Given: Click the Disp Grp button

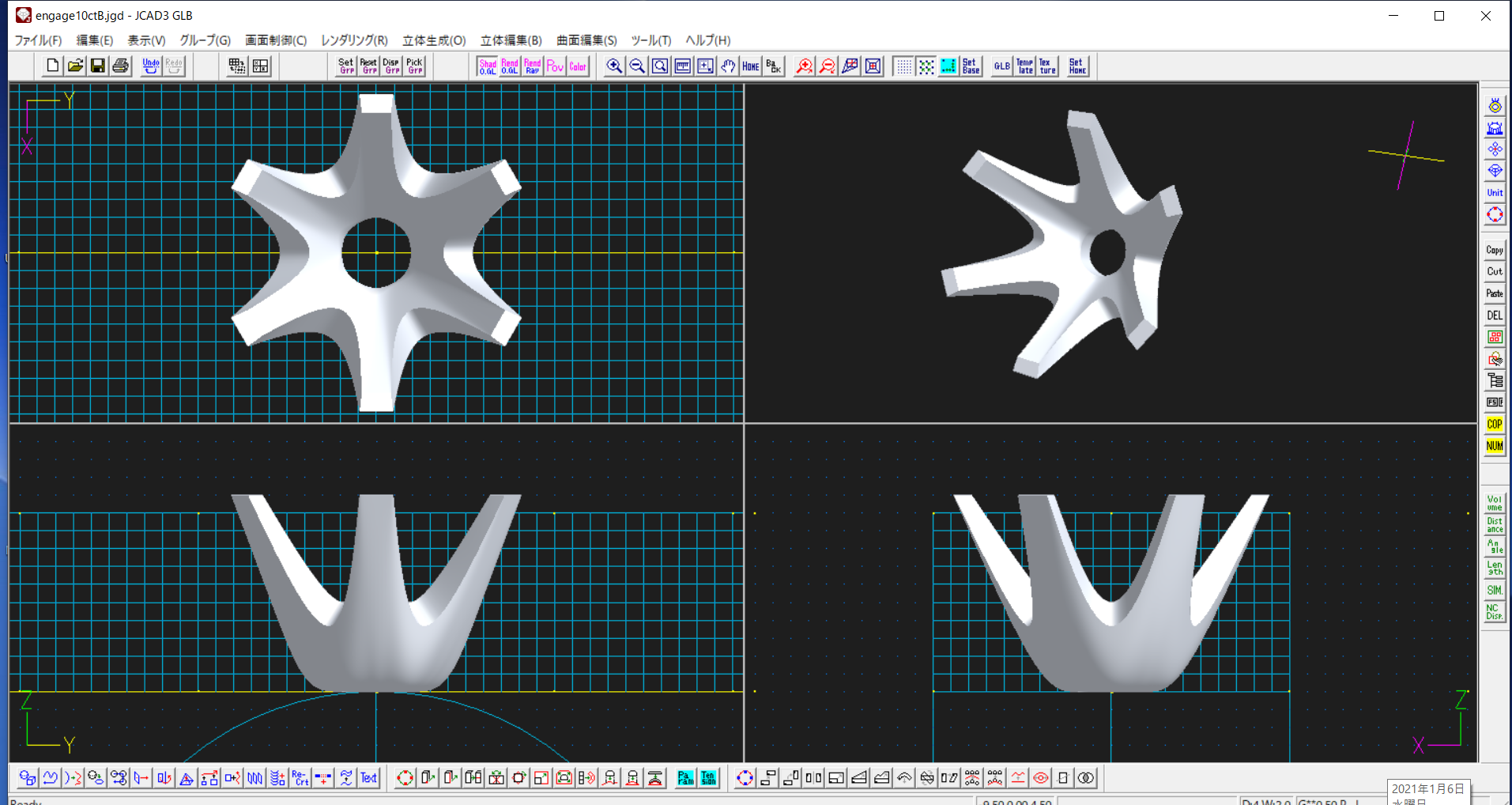Looking at the screenshot, I should coord(391,66).
